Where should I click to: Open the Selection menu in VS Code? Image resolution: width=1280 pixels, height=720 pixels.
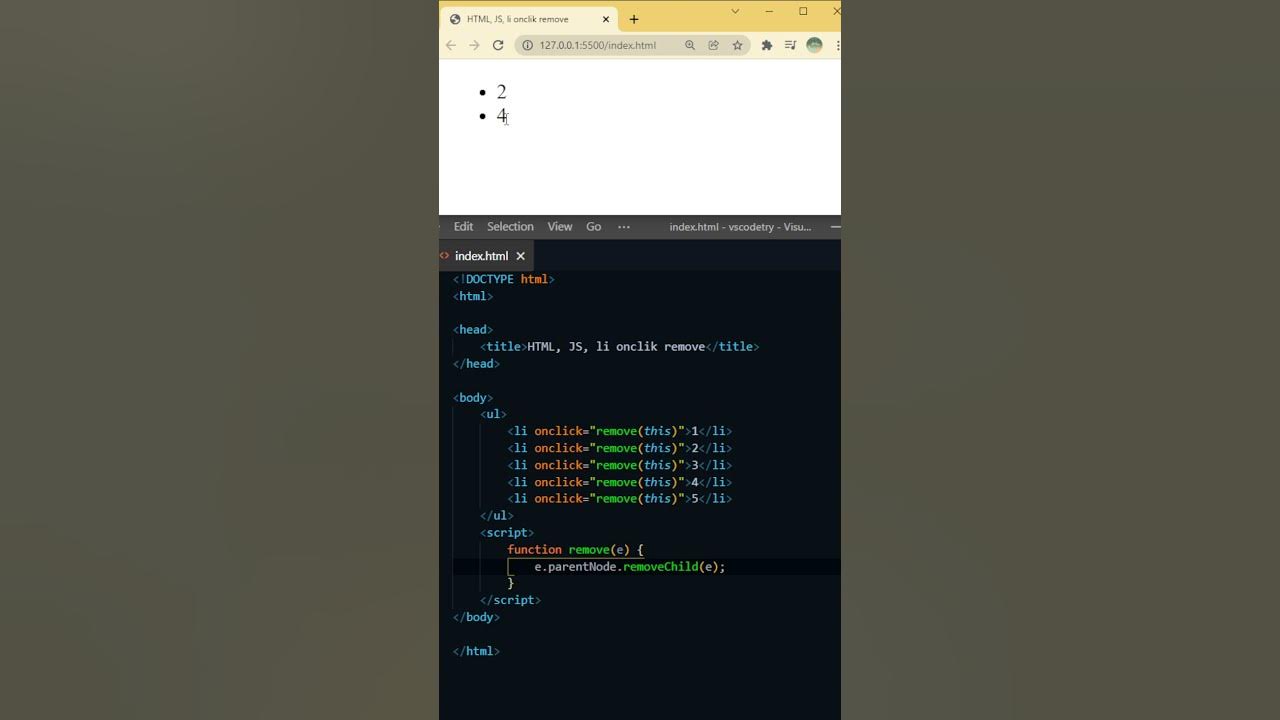[510, 227]
